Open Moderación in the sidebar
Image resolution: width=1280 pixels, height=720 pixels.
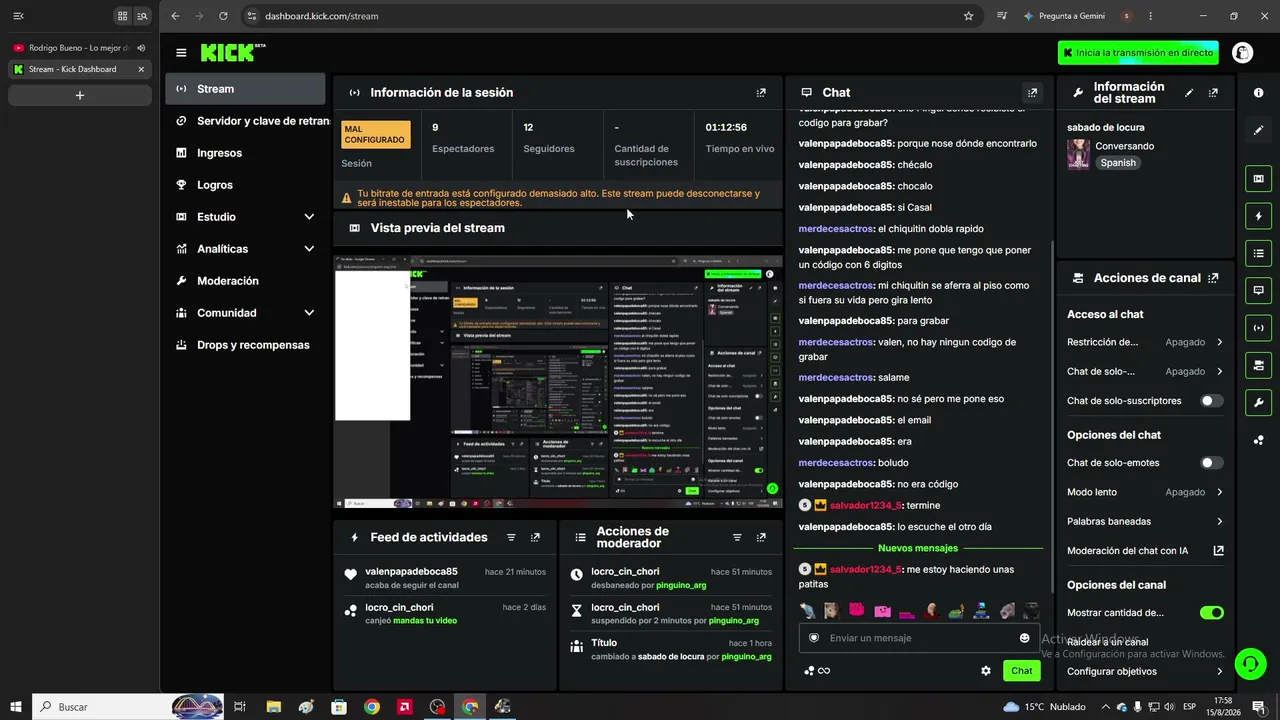point(245,281)
